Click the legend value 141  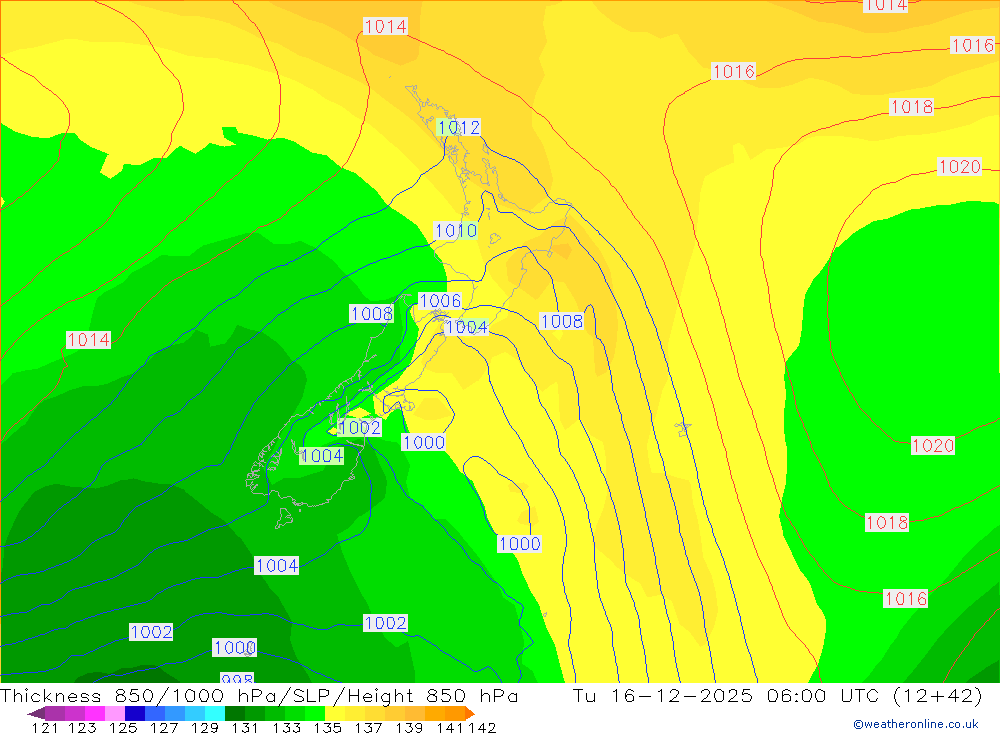450,727
